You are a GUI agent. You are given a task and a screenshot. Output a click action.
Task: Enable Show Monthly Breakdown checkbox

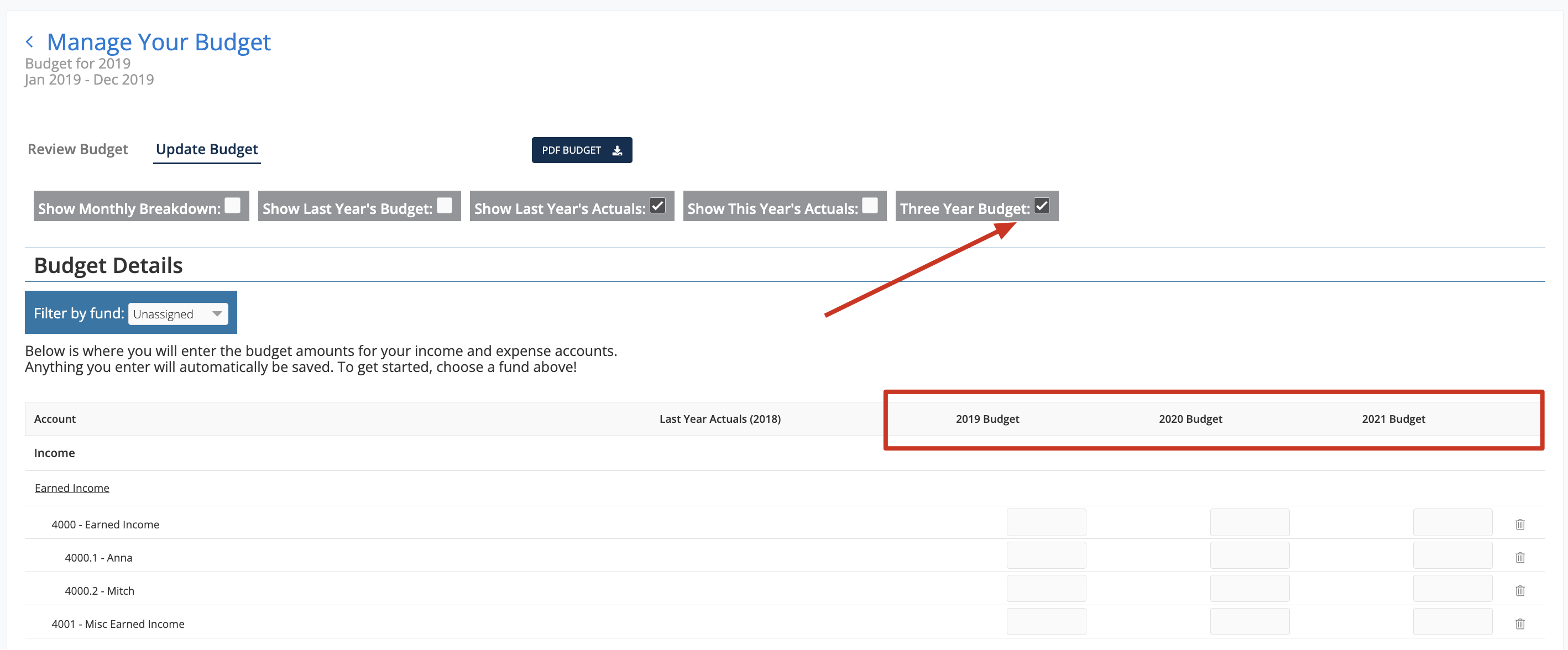(x=233, y=206)
